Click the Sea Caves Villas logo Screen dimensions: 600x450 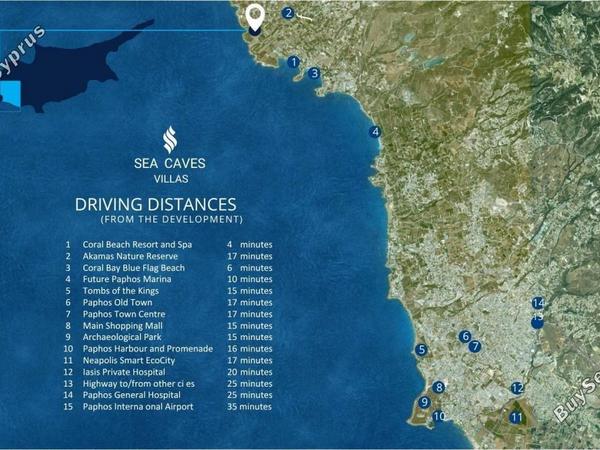click(x=170, y=155)
